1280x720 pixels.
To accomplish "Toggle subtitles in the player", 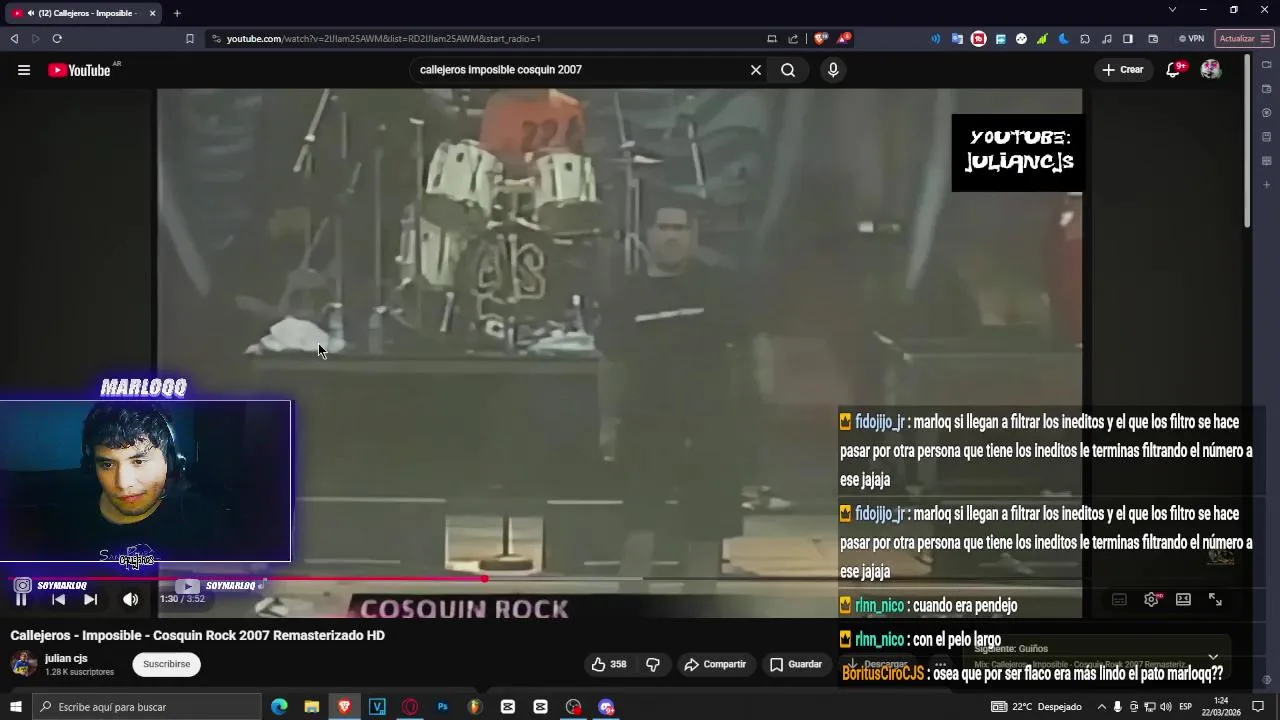I will 1119,599.
